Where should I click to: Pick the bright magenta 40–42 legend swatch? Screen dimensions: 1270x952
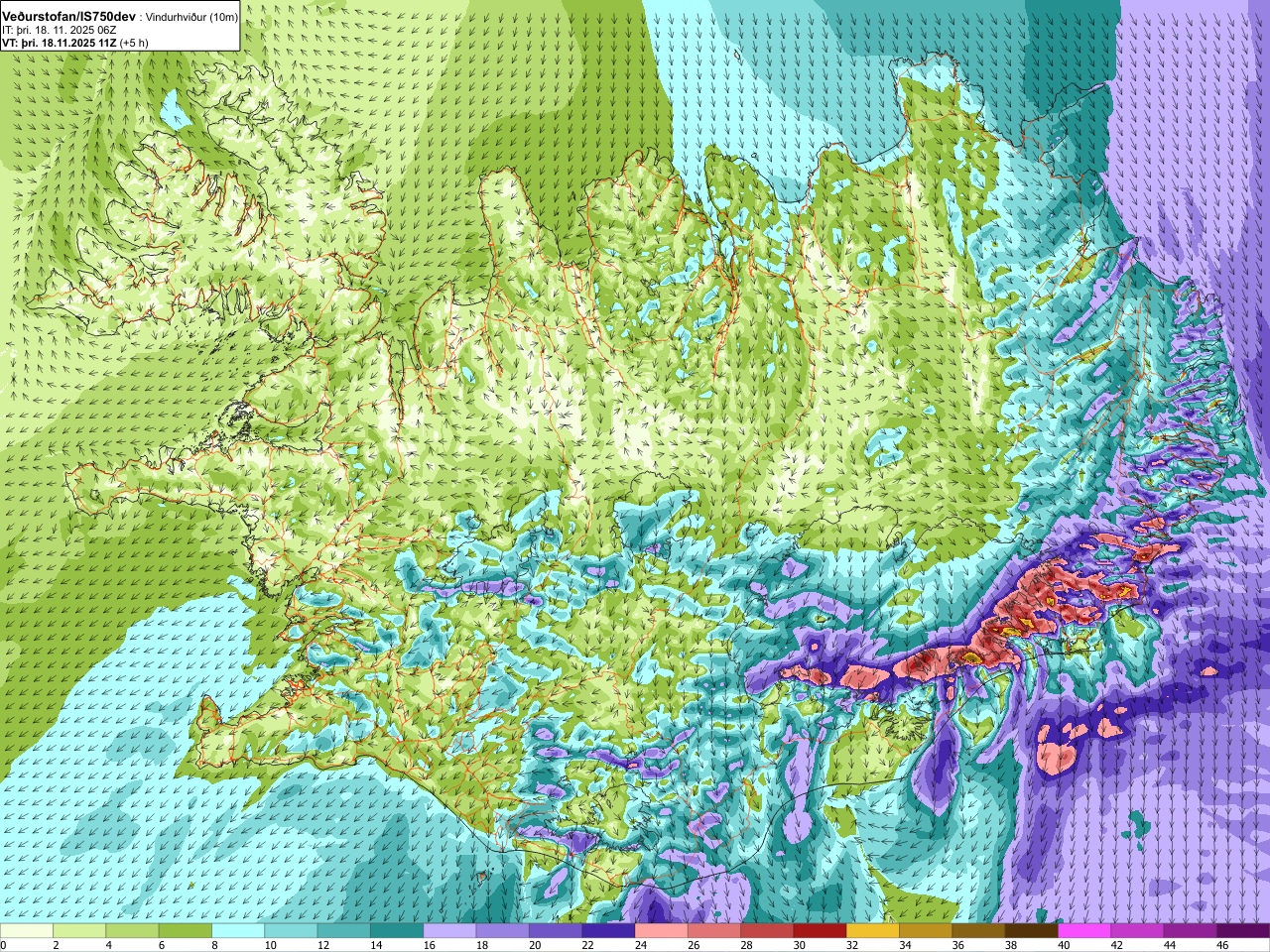point(1084,931)
